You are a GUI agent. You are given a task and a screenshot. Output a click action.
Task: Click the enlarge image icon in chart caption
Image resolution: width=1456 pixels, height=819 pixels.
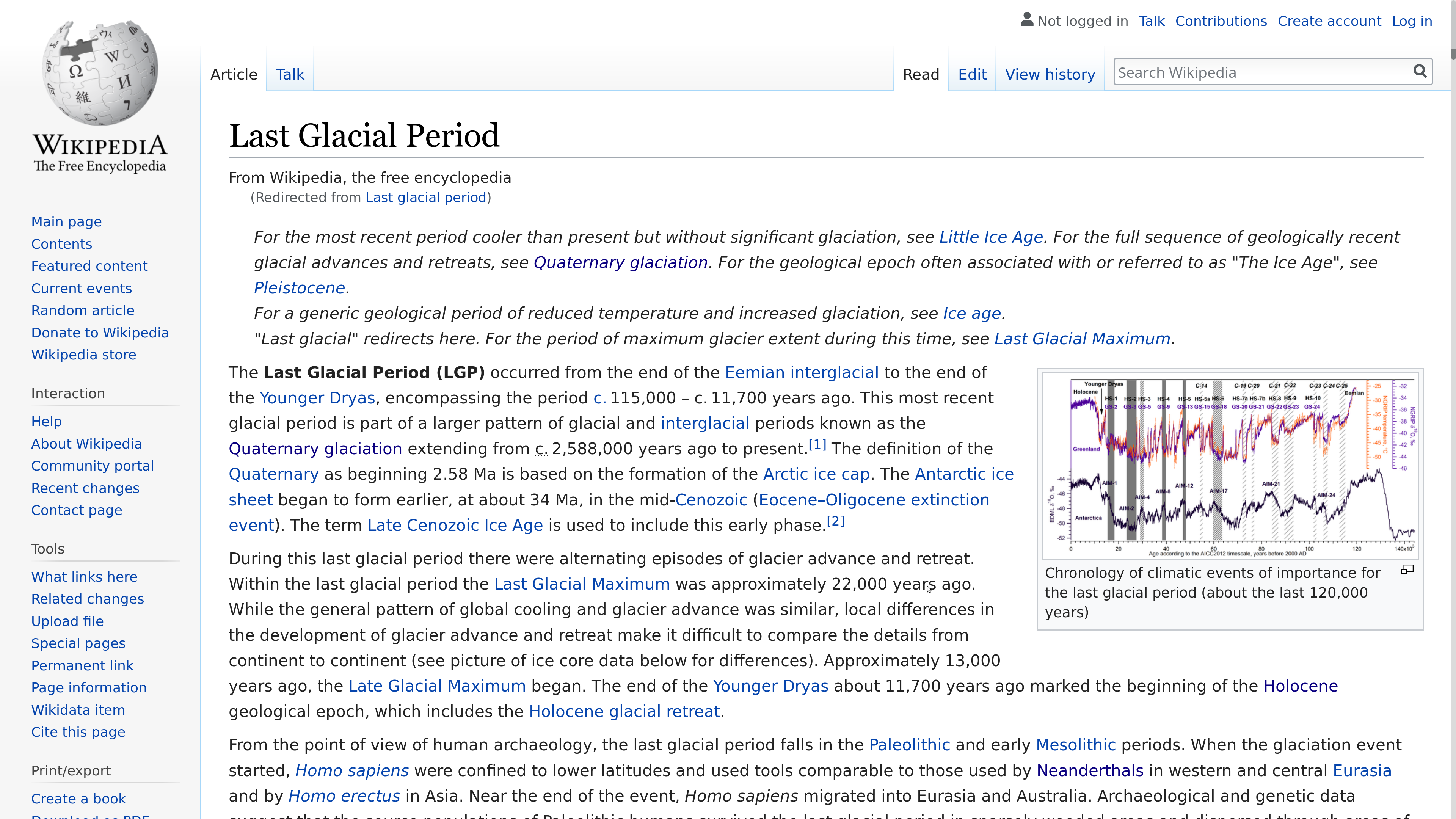[1407, 570]
